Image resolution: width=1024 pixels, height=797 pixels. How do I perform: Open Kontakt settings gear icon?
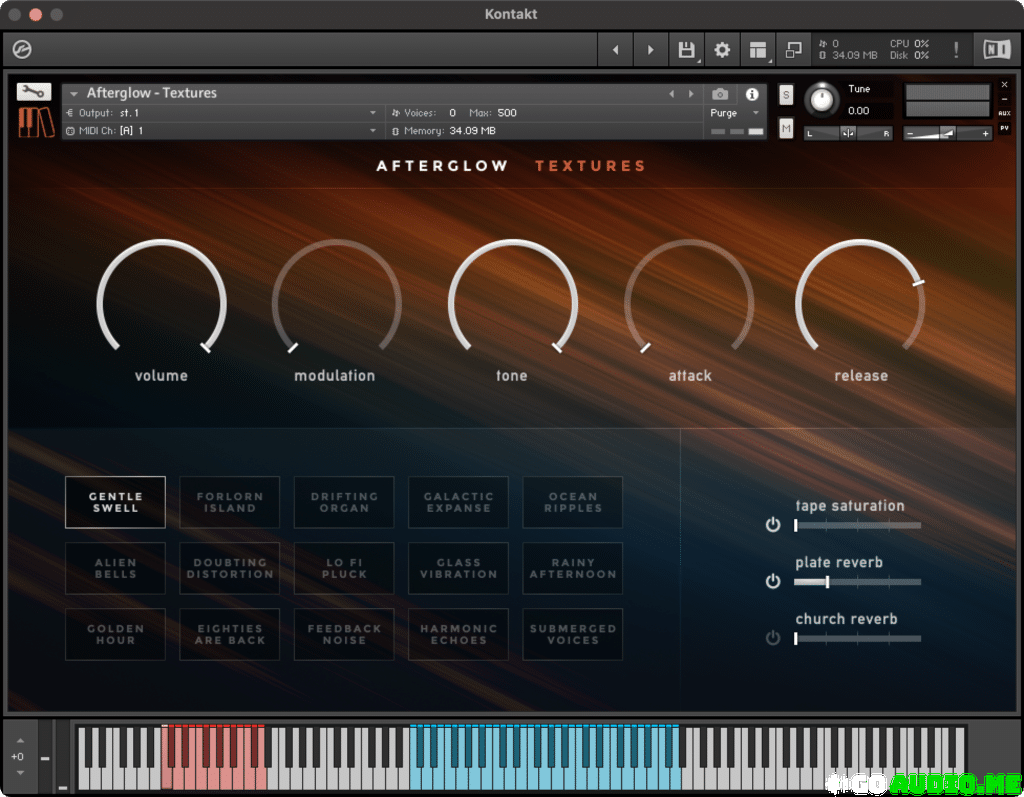click(722, 50)
